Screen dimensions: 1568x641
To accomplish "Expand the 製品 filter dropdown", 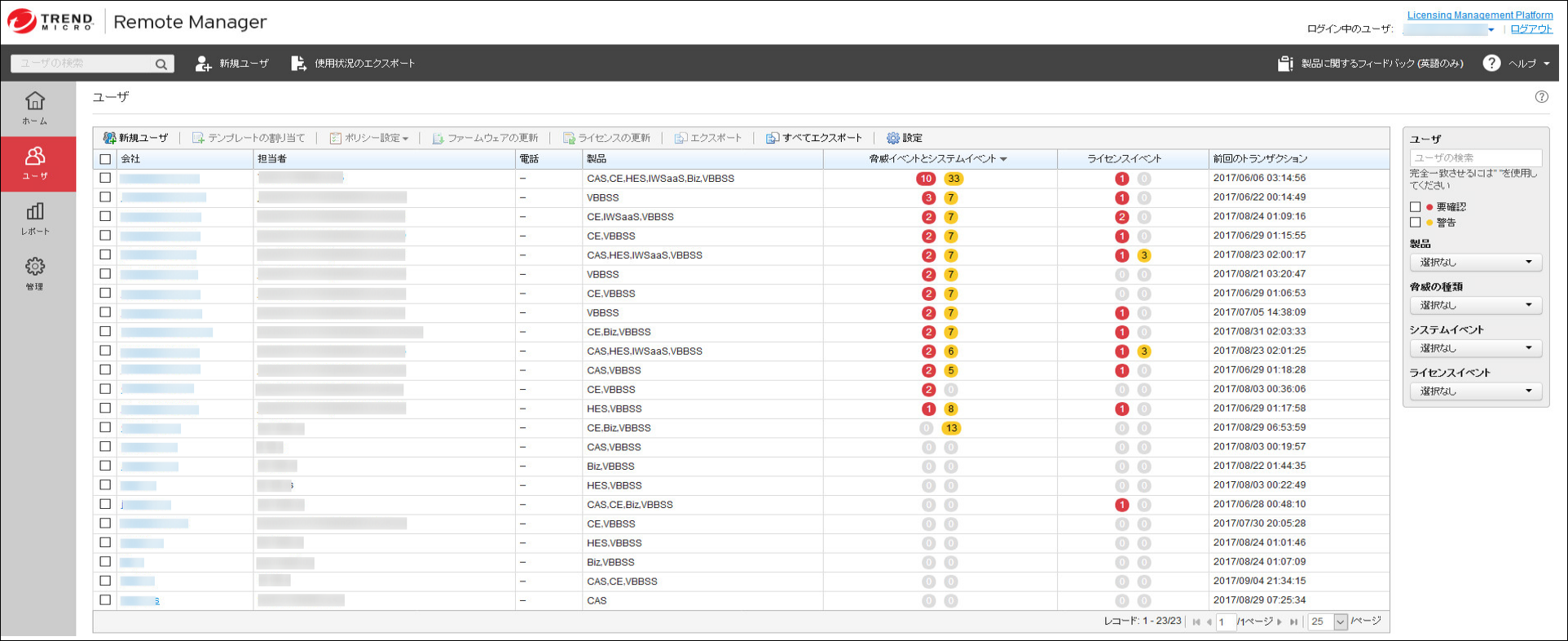I will 1475,262.
